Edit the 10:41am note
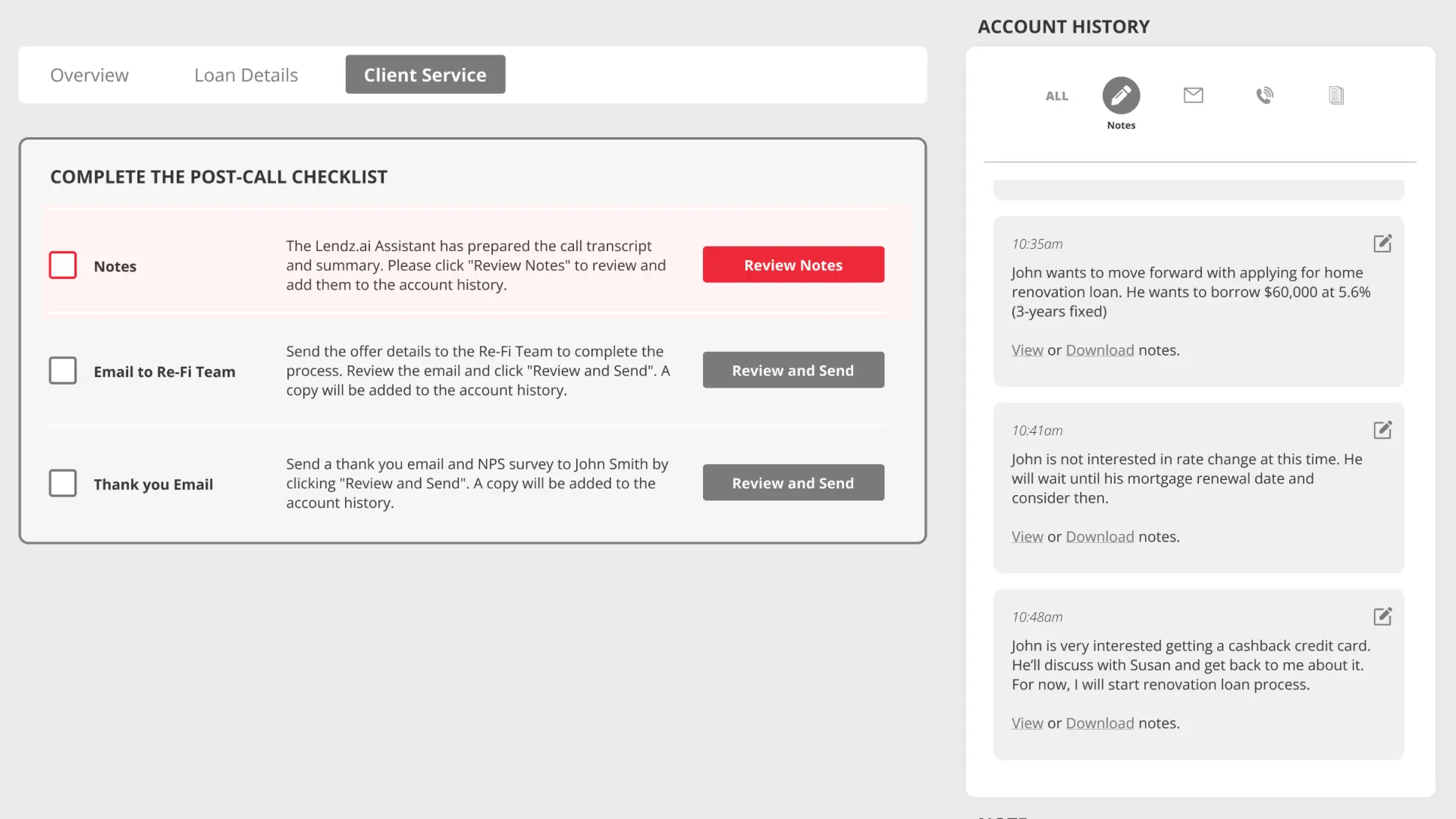 pyautogui.click(x=1382, y=430)
